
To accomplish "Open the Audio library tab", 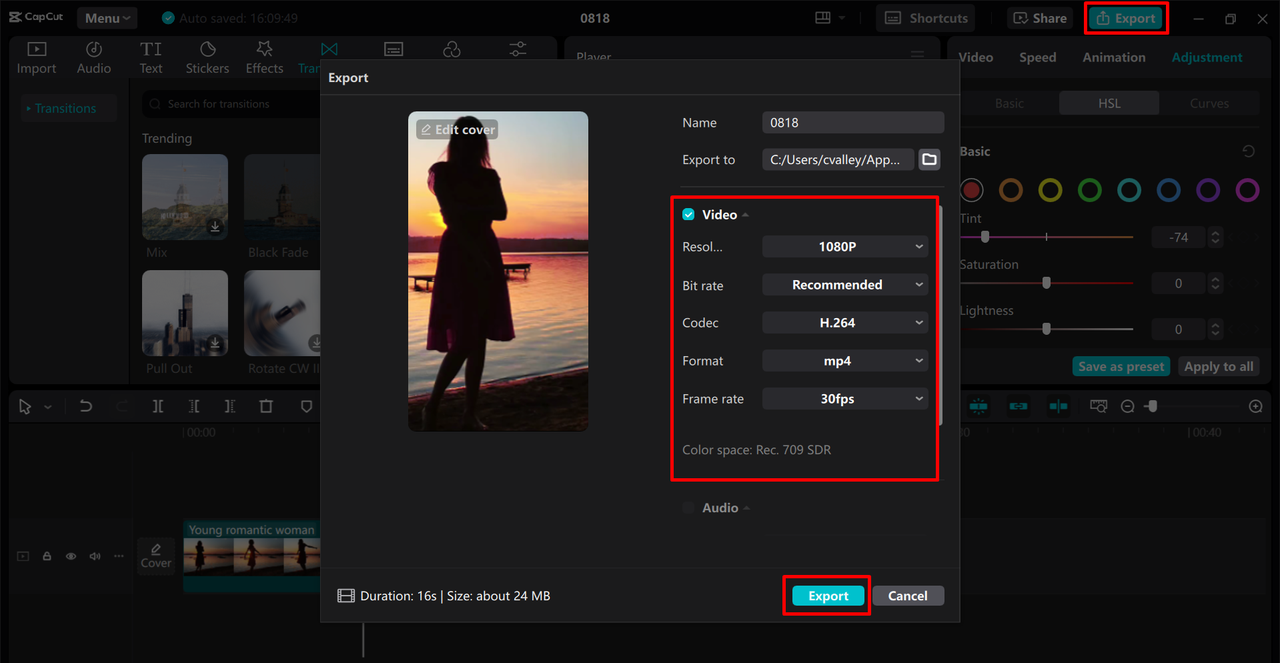I will (94, 58).
